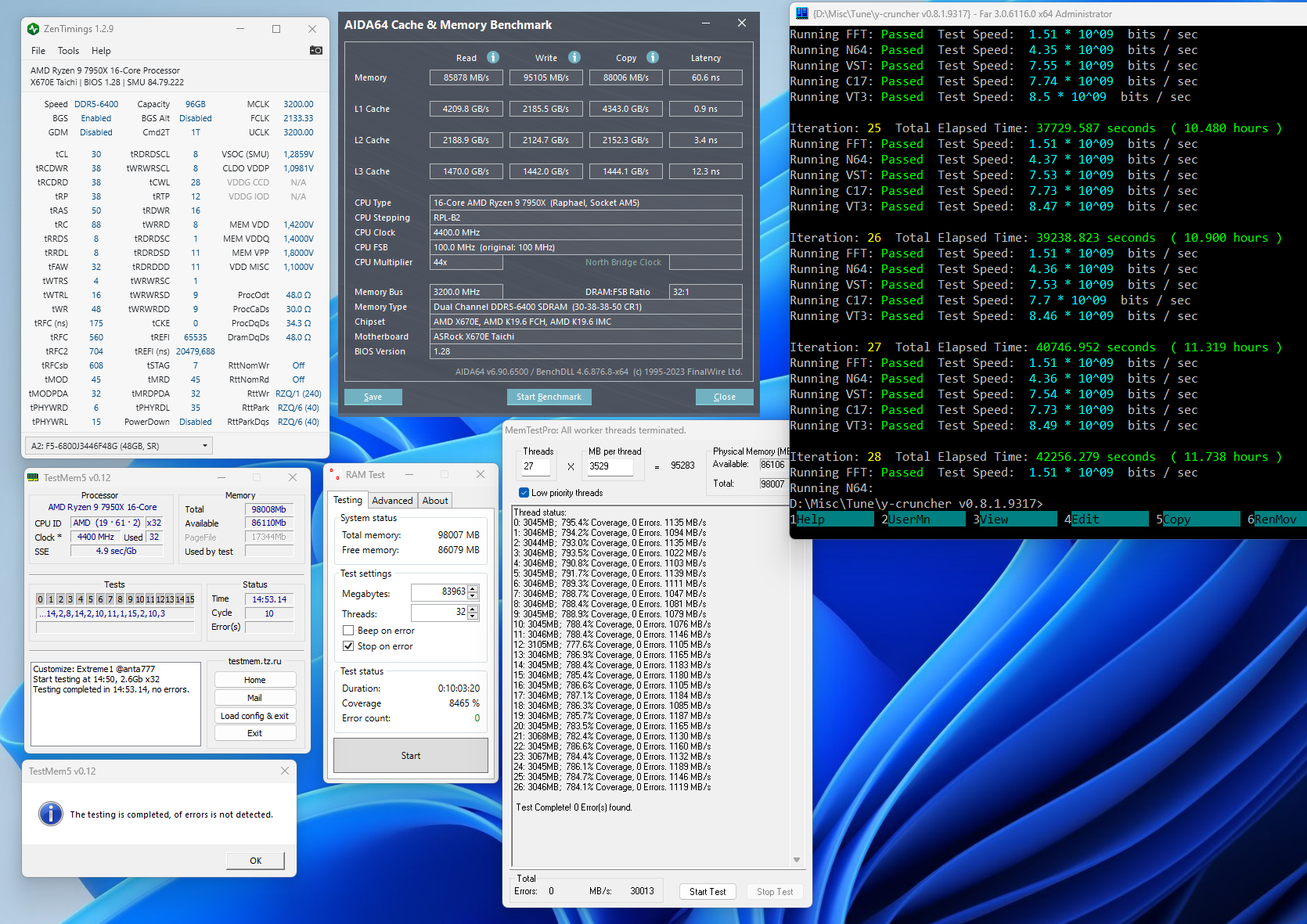
Task: Click the MemTestPro thread status scrollbar down arrow
Action: pos(797,860)
